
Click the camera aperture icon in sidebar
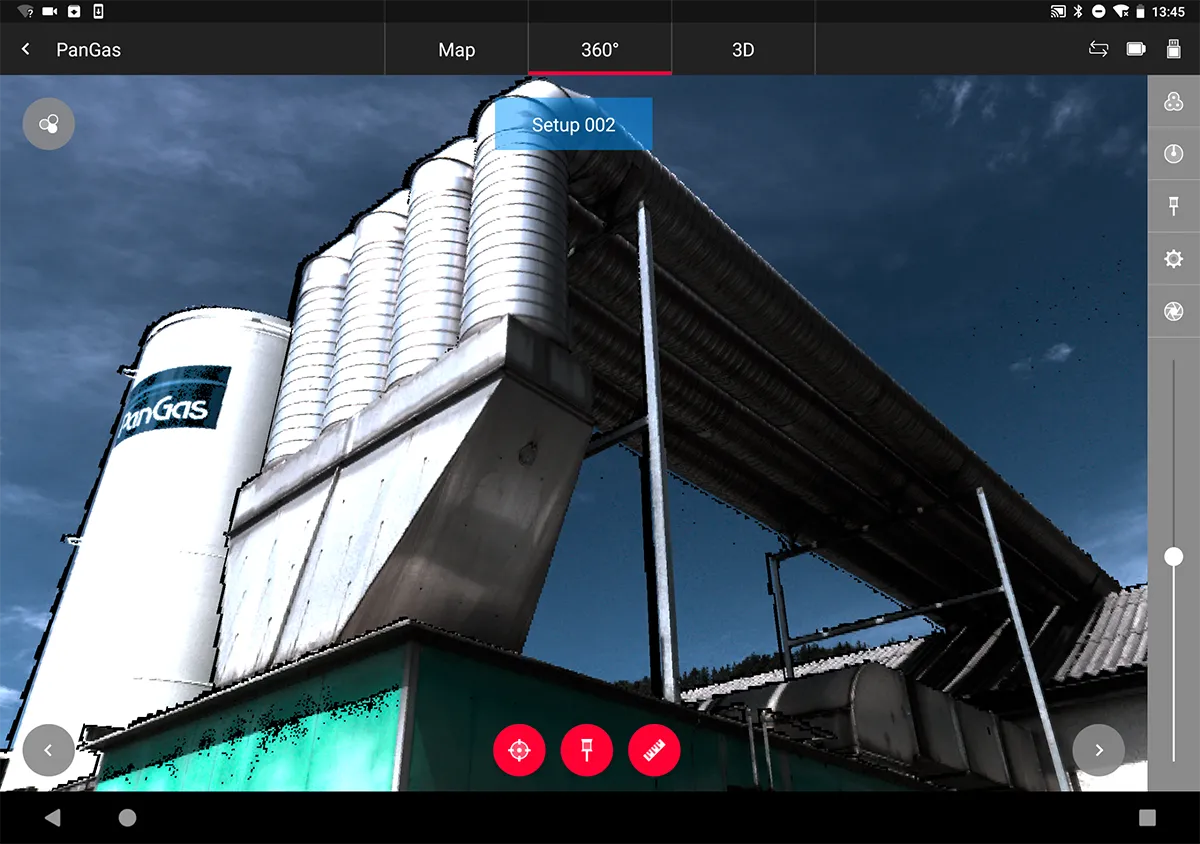[x=1173, y=312]
